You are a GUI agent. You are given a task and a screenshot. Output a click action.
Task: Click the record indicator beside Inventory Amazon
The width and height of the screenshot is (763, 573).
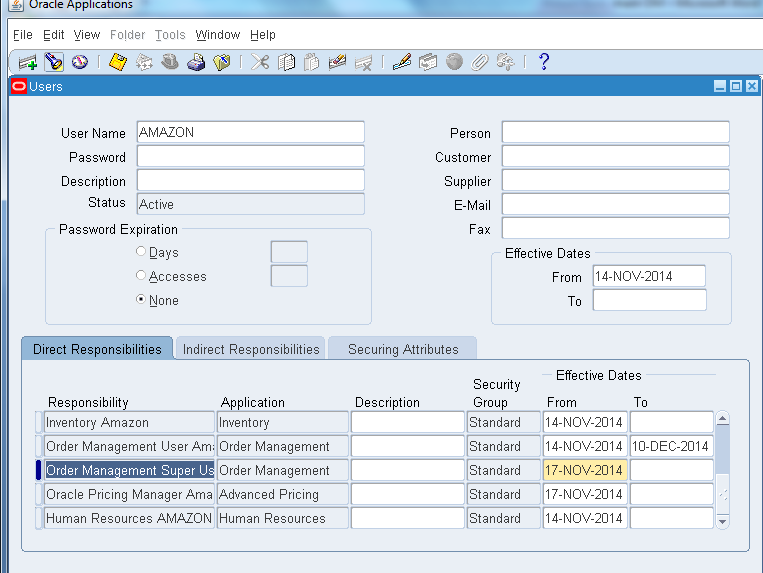tap(38, 422)
